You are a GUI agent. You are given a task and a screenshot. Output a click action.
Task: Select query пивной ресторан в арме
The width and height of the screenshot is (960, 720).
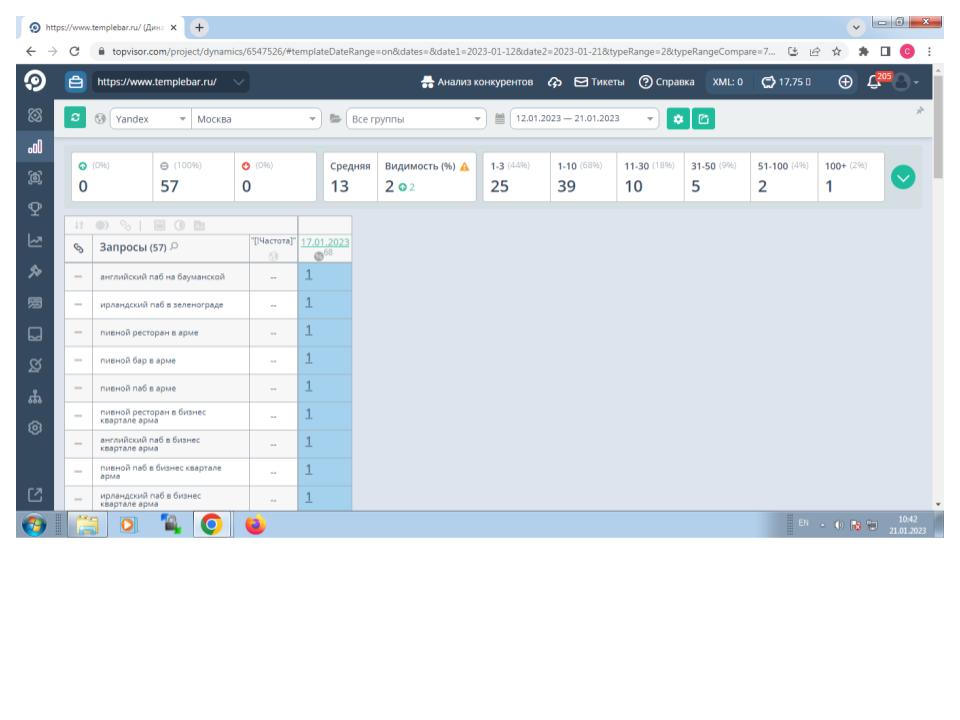(149, 332)
